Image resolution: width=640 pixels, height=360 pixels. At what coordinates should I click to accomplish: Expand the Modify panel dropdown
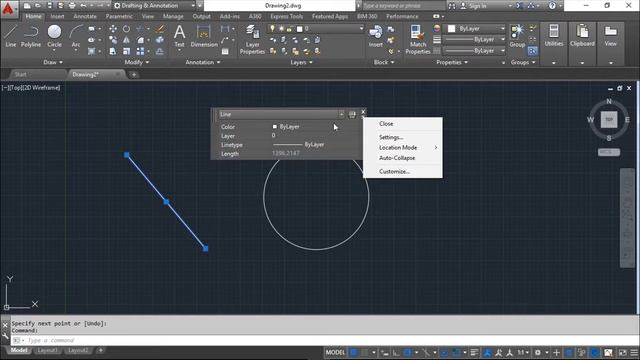[137, 62]
